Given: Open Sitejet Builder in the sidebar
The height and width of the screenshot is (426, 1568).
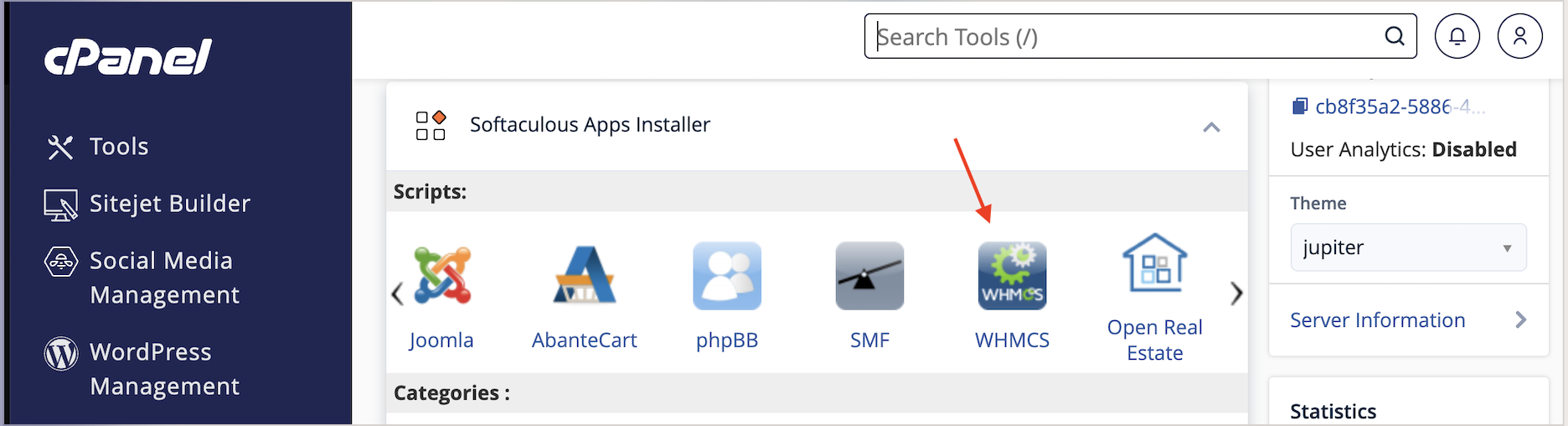Looking at the screenshot, I should click(170, 203).
